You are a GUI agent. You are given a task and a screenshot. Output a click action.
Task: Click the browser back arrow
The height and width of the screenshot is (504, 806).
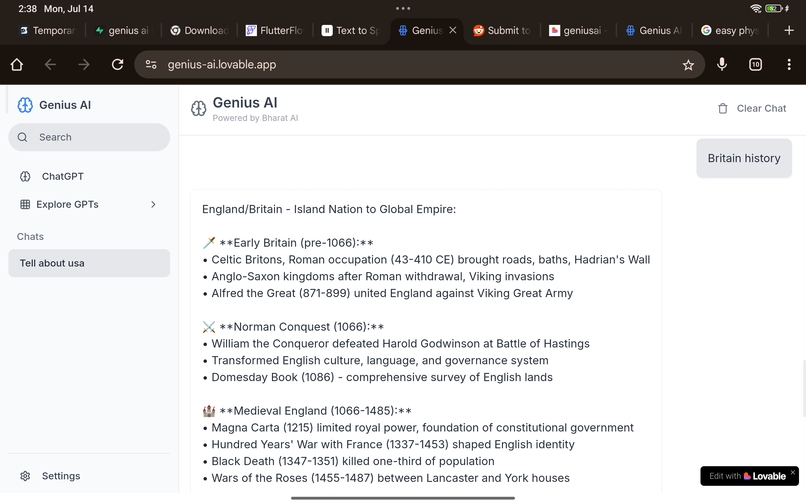tap(50, 64)
